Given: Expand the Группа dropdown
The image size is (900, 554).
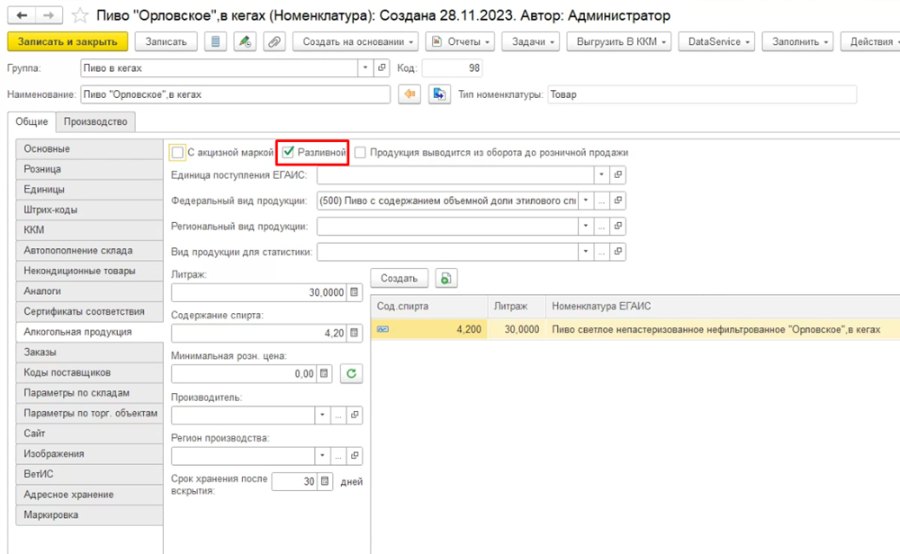Looking at the screenshot, I should 366,68.
